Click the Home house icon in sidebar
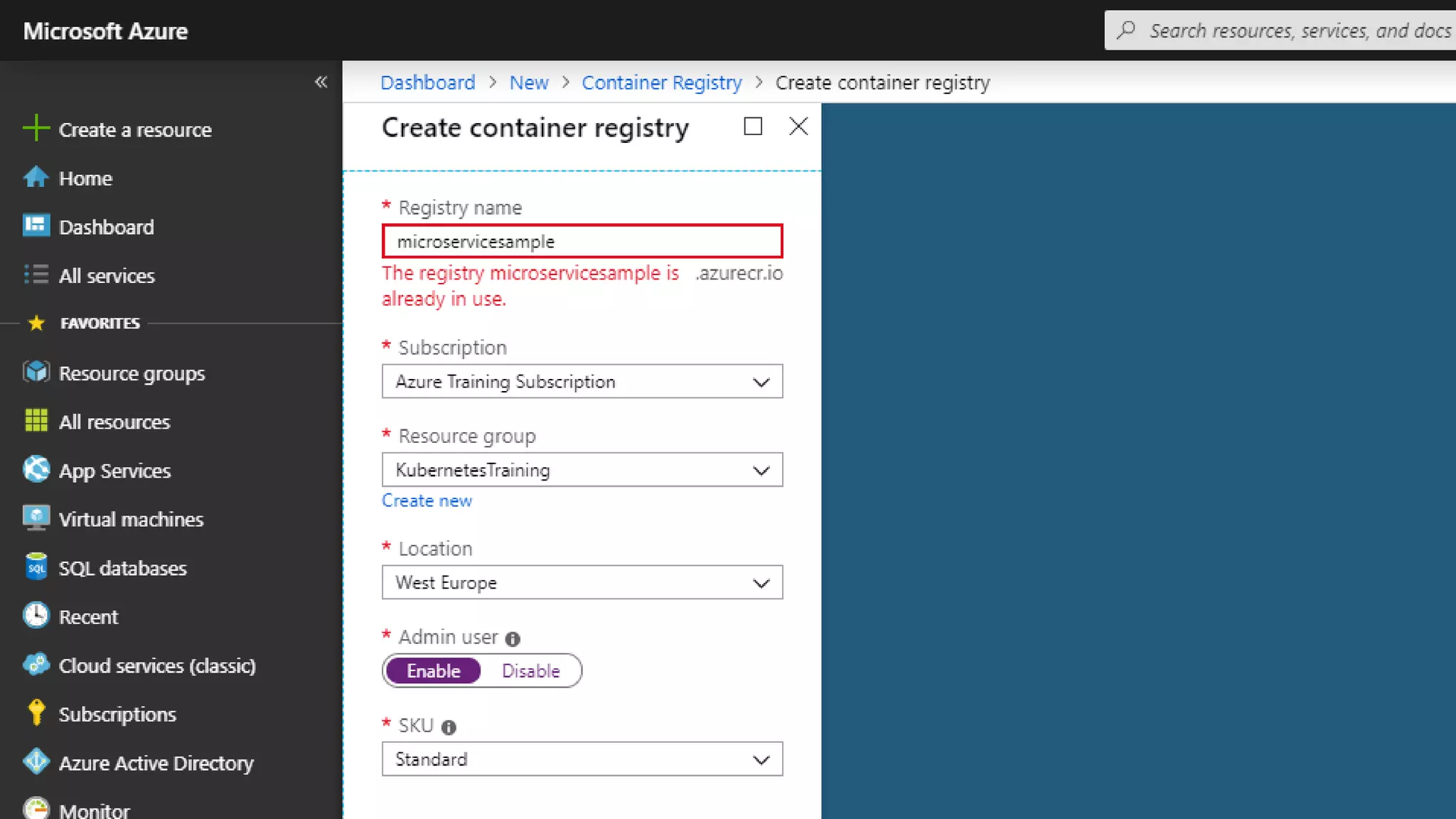This screenshot has width=1456, height=819. coord(36,177)
